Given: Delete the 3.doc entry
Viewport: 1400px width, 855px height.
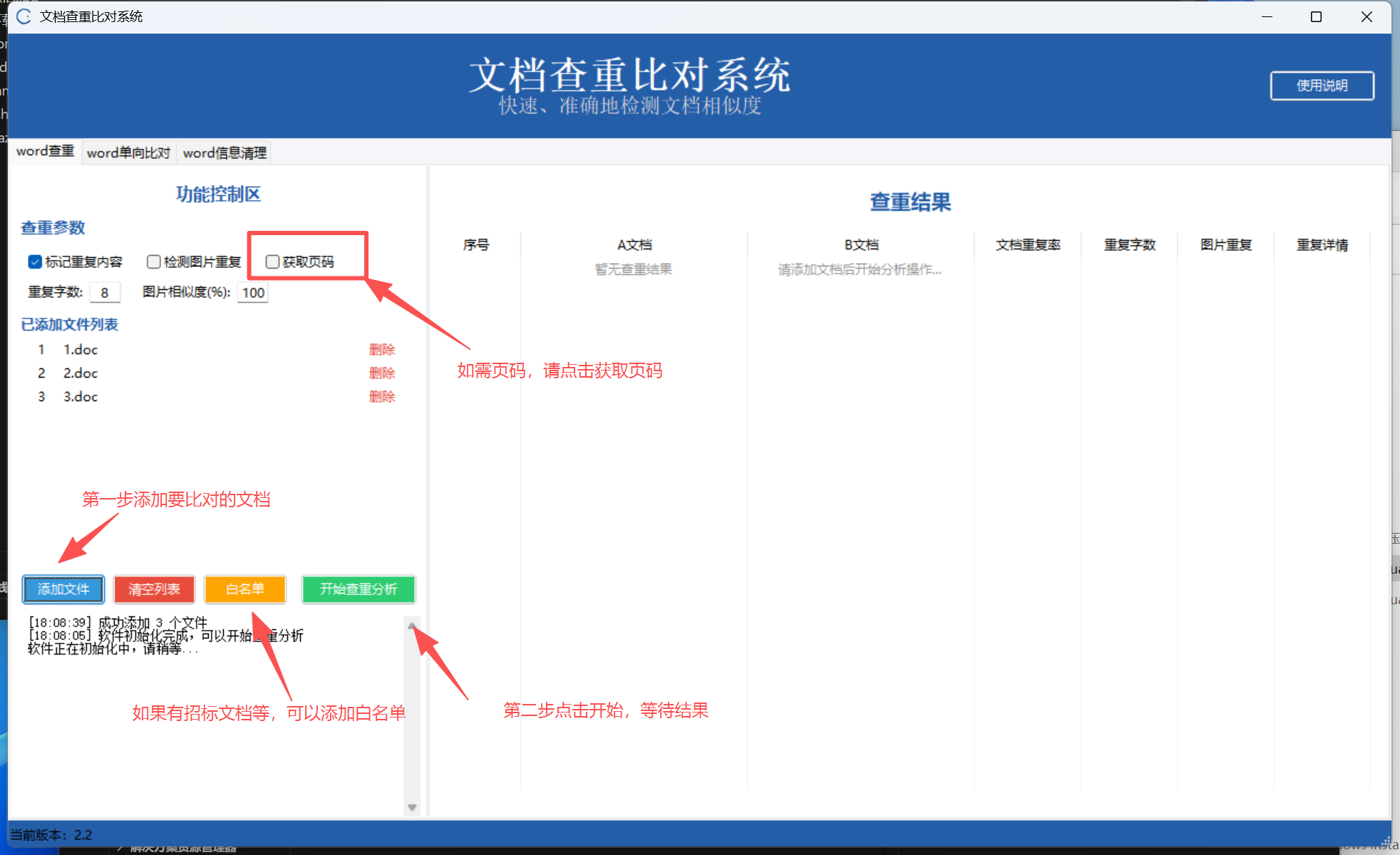Looking at the screenshot, I should click(381, 397).
